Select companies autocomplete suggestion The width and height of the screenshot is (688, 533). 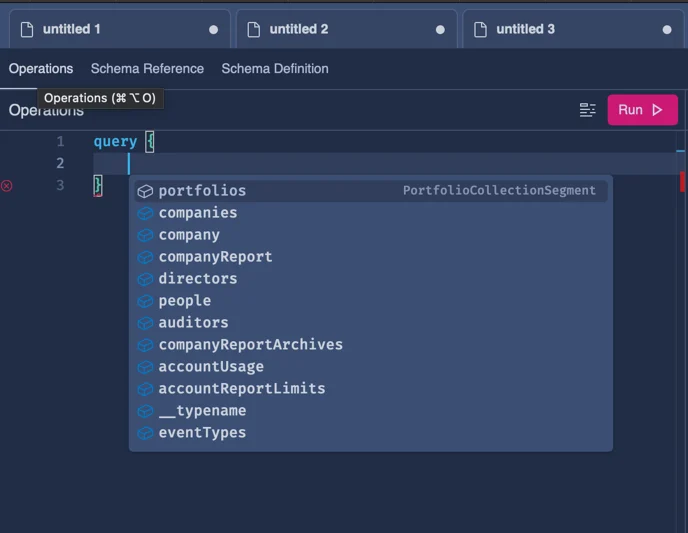371,213
